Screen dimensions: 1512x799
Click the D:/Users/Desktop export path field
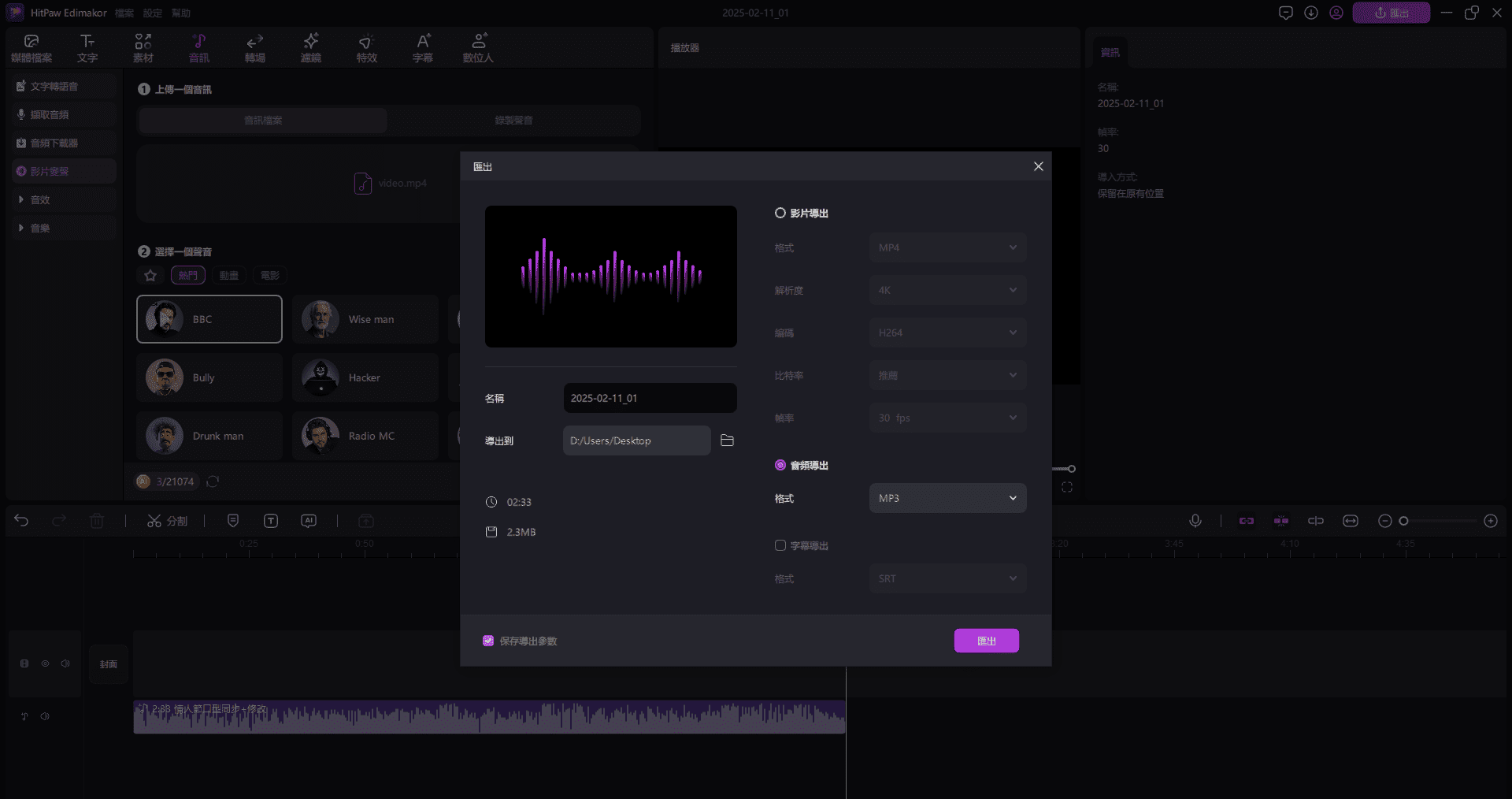637,440
